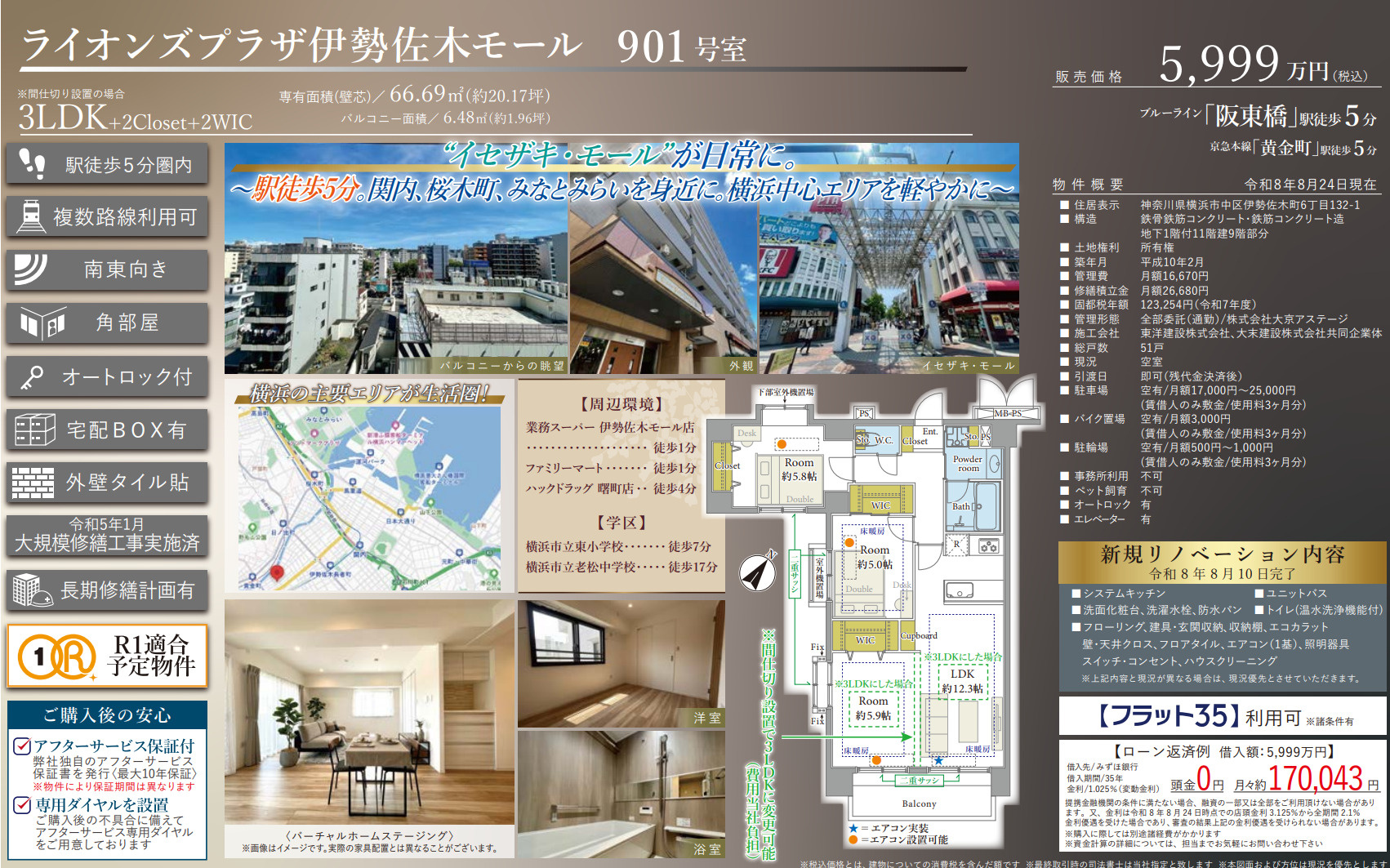The image size is (1390, 868).
Task: Click the 5,999万円 sale price
Action: [1263, 65]
